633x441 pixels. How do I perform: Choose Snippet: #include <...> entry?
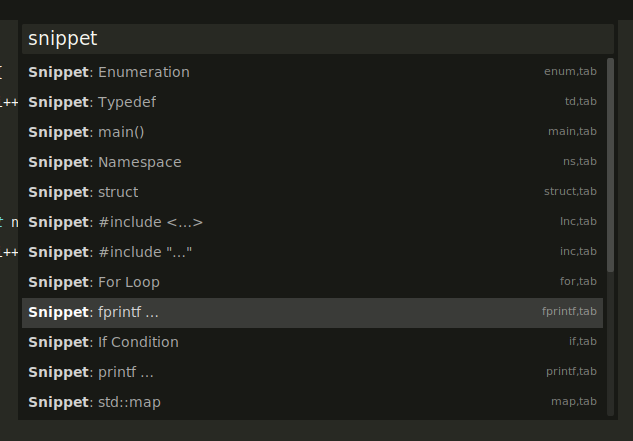point(116,222)
